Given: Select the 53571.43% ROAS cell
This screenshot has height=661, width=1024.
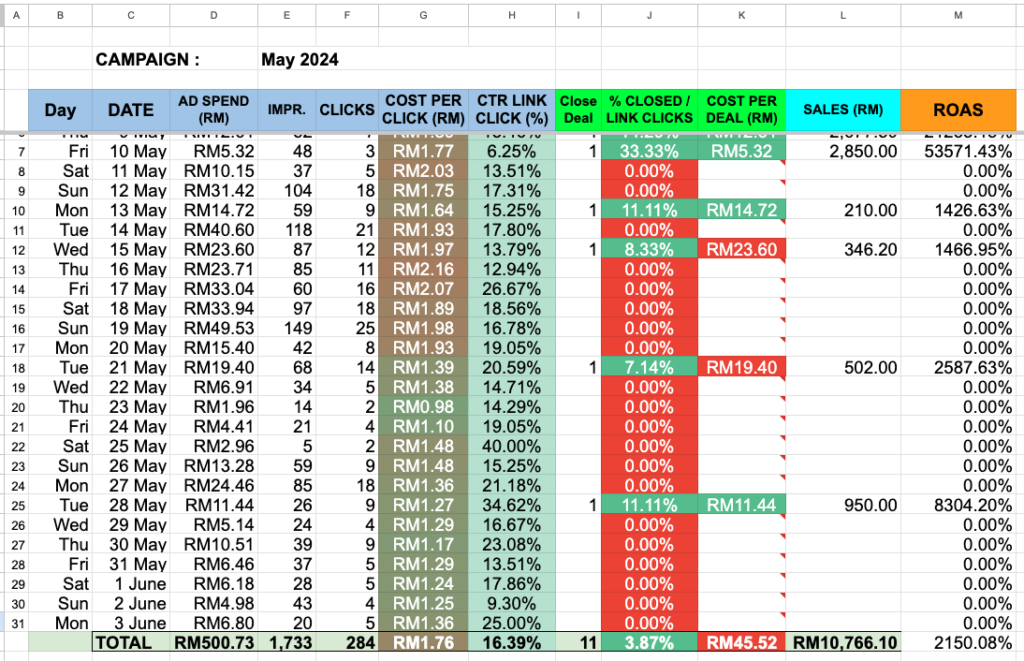Looking at the screenshot, I should pyautogui.click(x=959, y=151).
